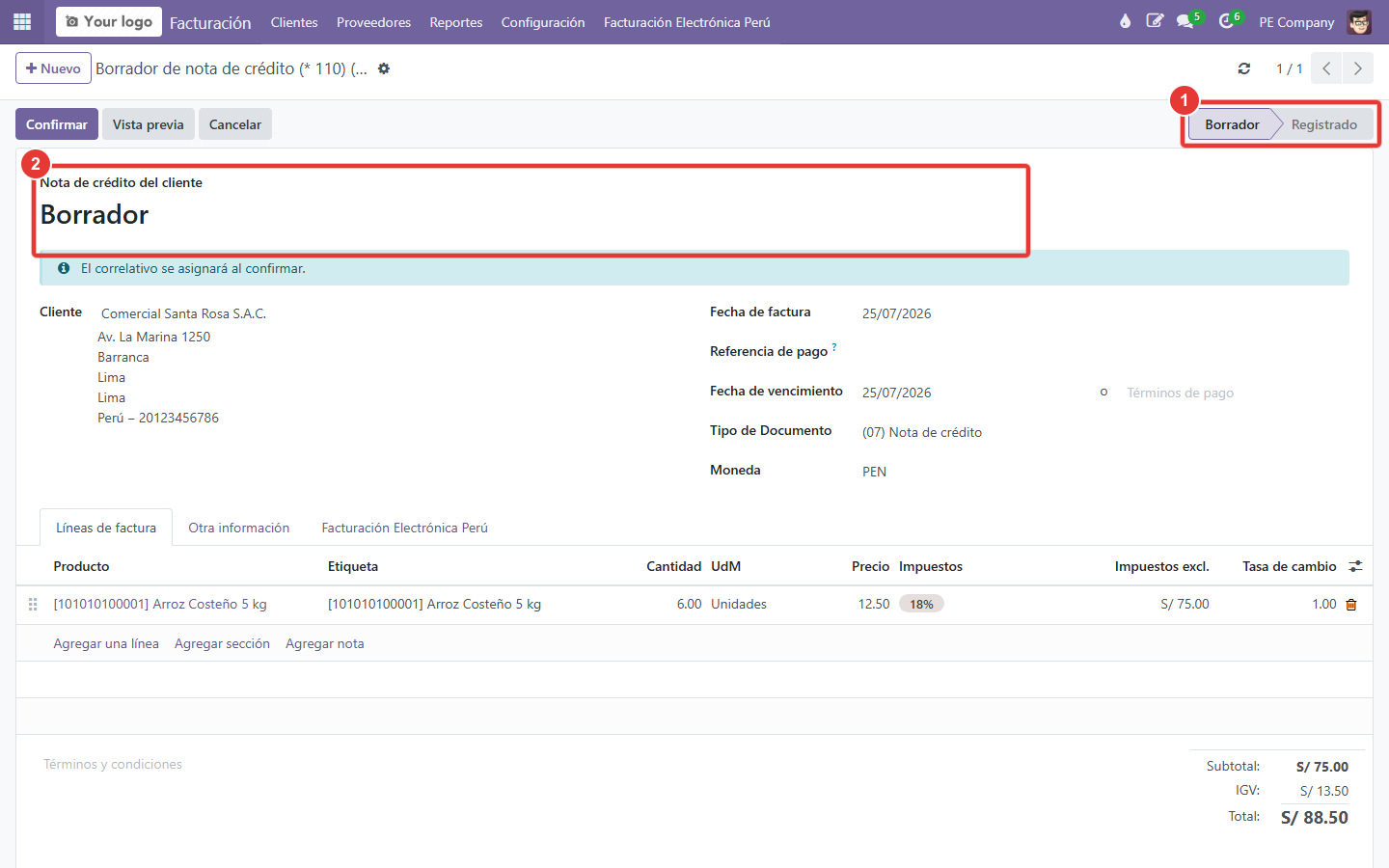Open the Clientes menu
This screenshot has height=868, width=1389.
tap(294, 22)
